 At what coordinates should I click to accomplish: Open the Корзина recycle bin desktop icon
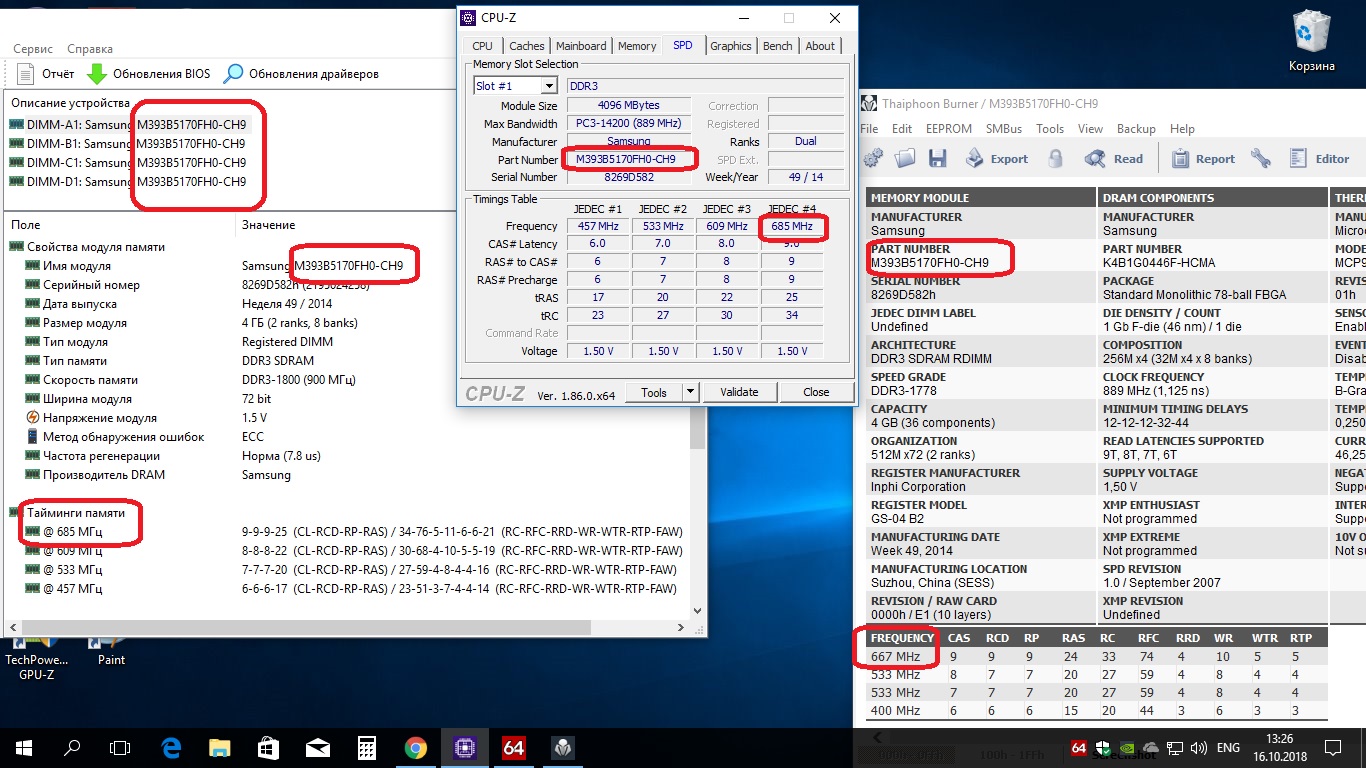click(x=1311, y=42)
